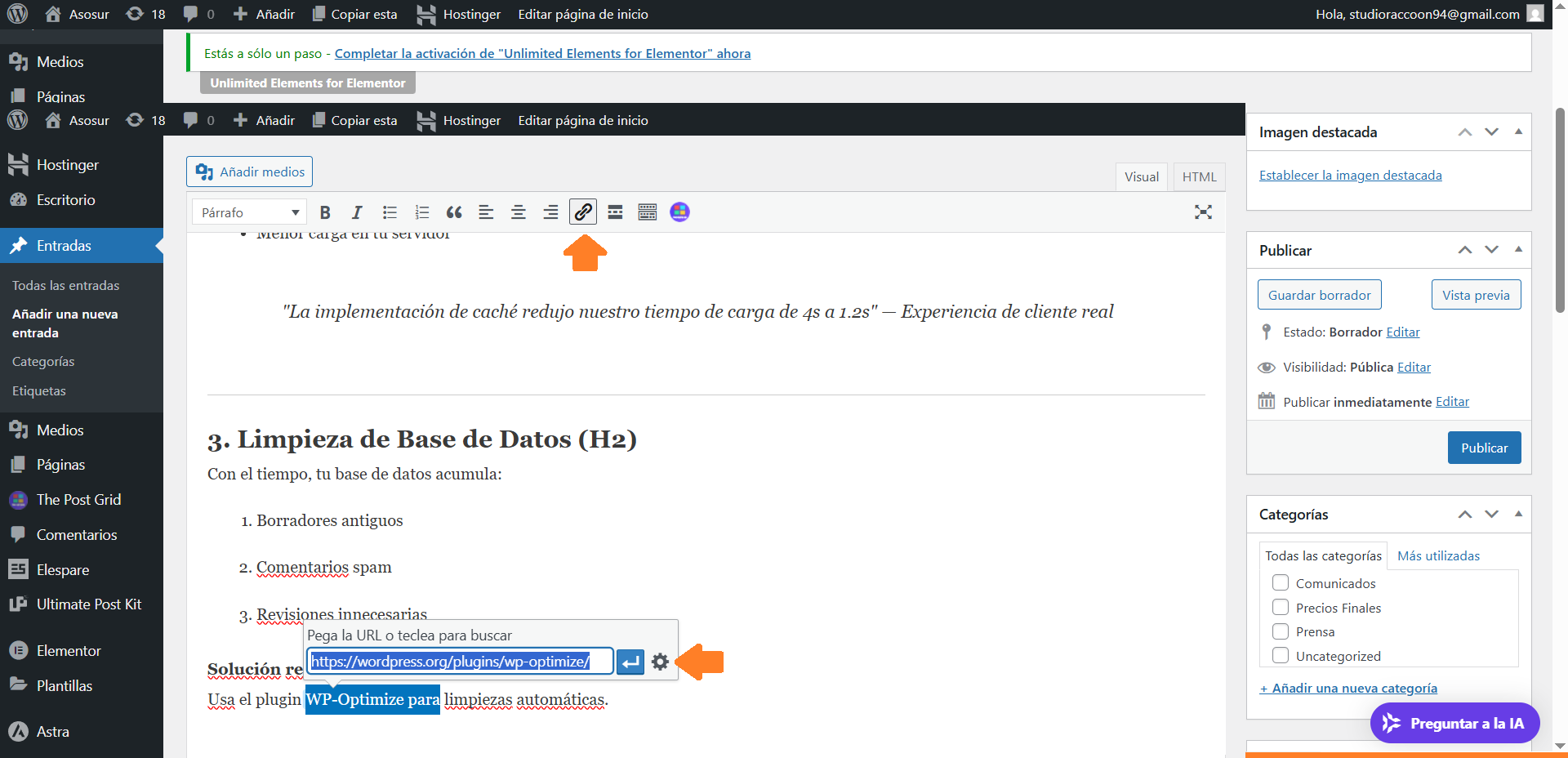This screenshot has width=1568, height=758.
Task: Tick the Uncategorized category checkbox
Action: point(1281,656)
